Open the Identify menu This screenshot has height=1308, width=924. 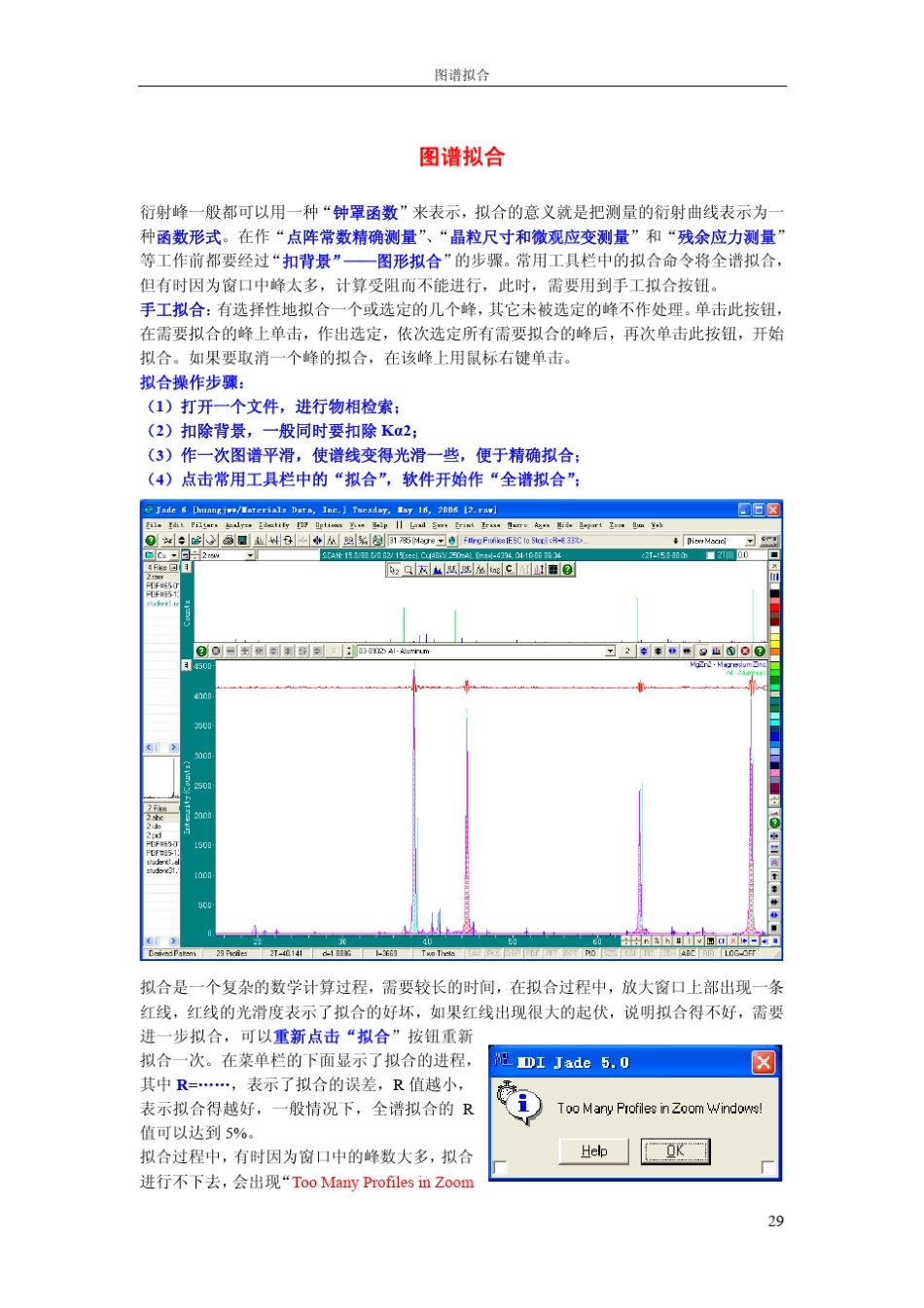274,524
